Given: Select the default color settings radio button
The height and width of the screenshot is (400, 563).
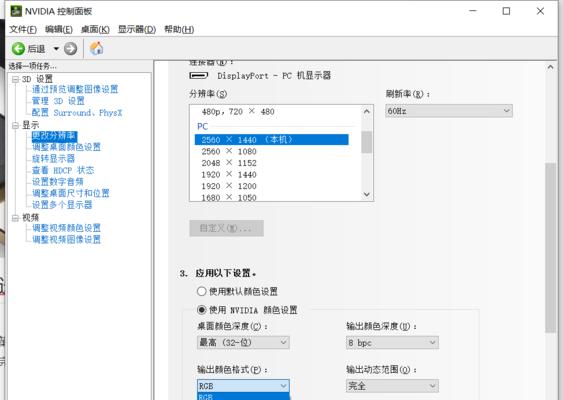Looking at the screenshot, I should (x=201, y=291).
